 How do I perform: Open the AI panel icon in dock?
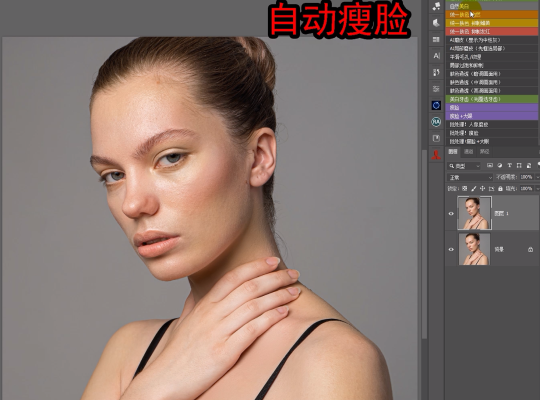436,56
